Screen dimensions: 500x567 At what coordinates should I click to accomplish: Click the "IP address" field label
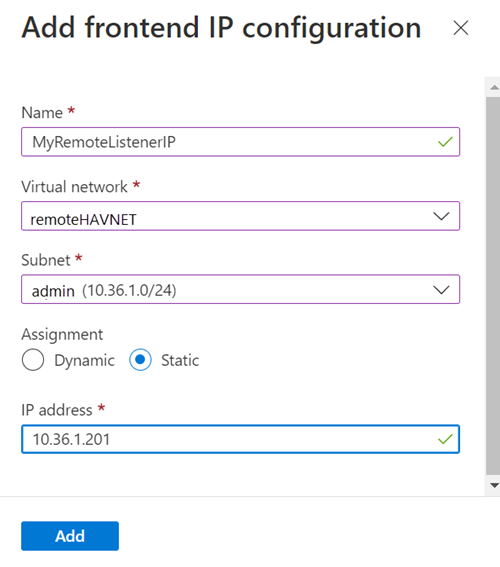click(57, 410)
